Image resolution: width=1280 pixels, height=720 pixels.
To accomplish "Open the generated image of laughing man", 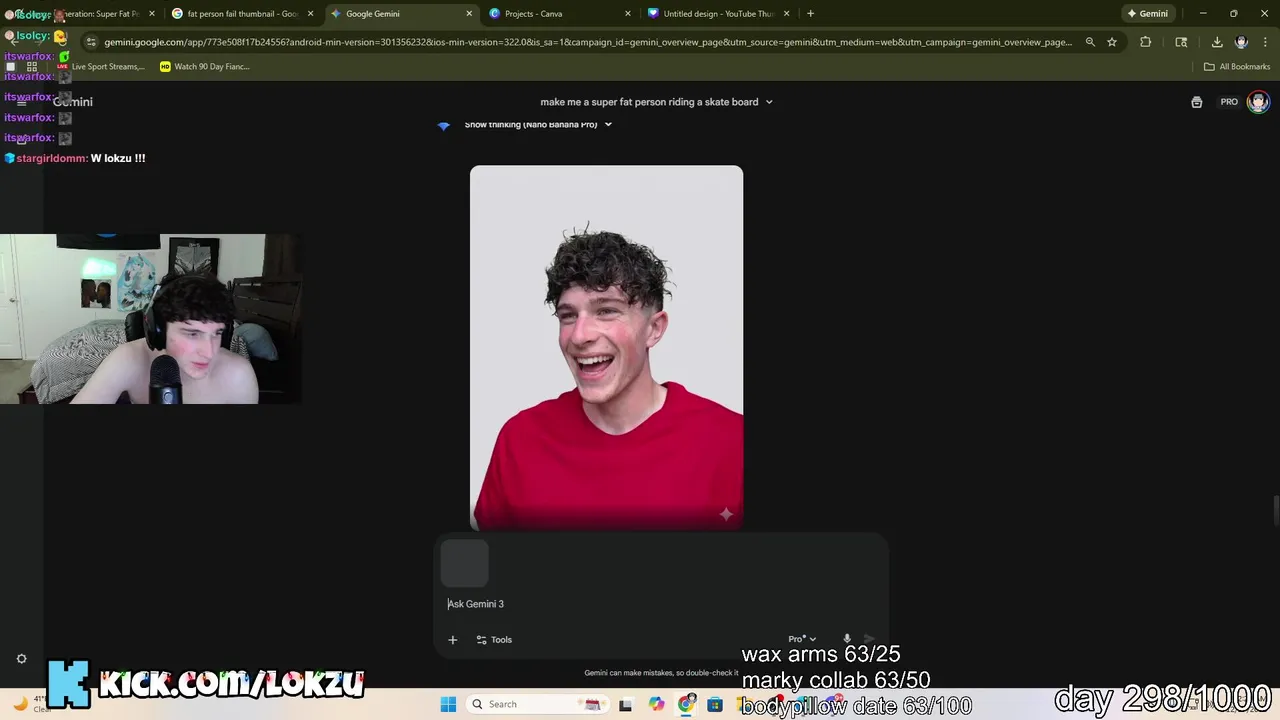I will (x=606, y=348).
